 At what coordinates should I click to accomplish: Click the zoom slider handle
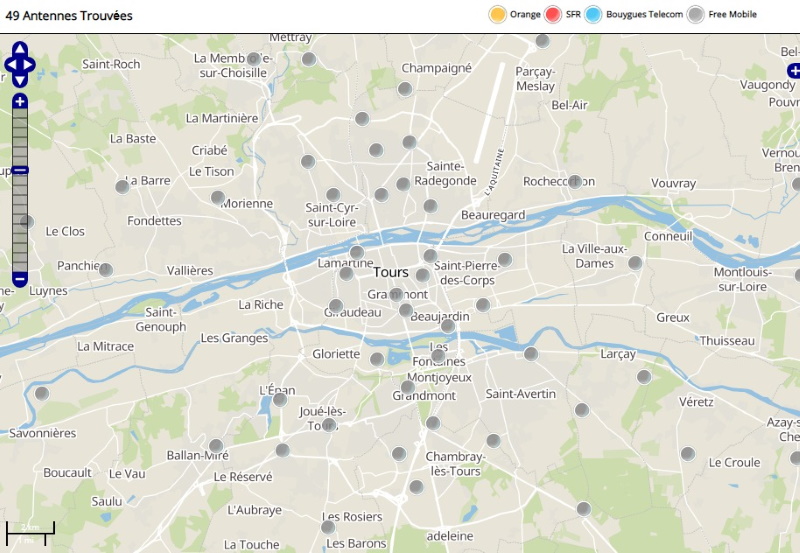(20, 170)
